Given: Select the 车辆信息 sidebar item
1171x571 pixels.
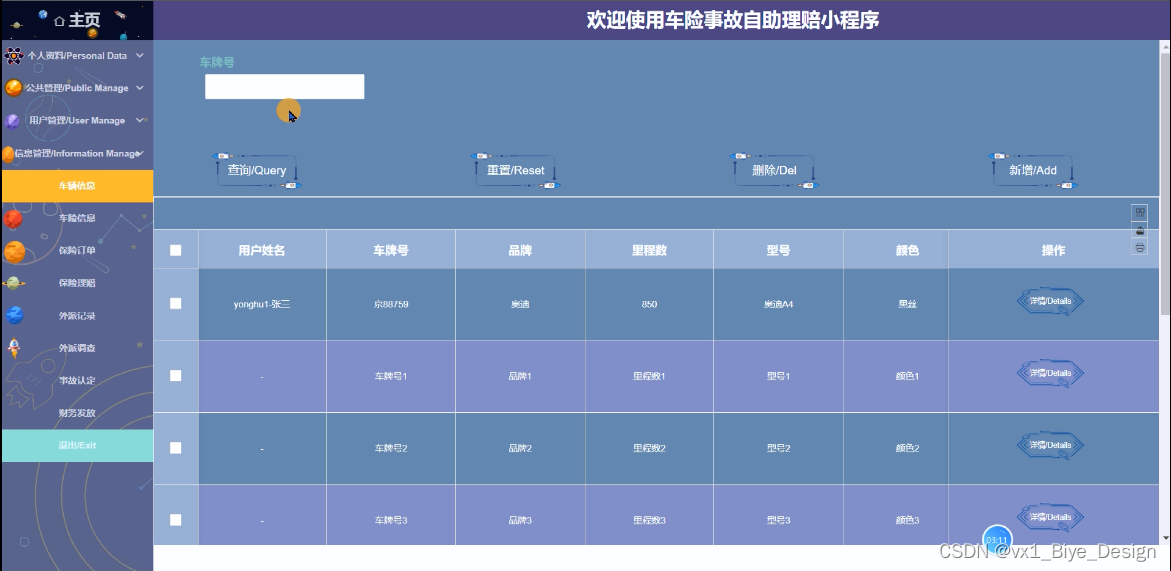Looking at the screenshot, I should [78, 186].
